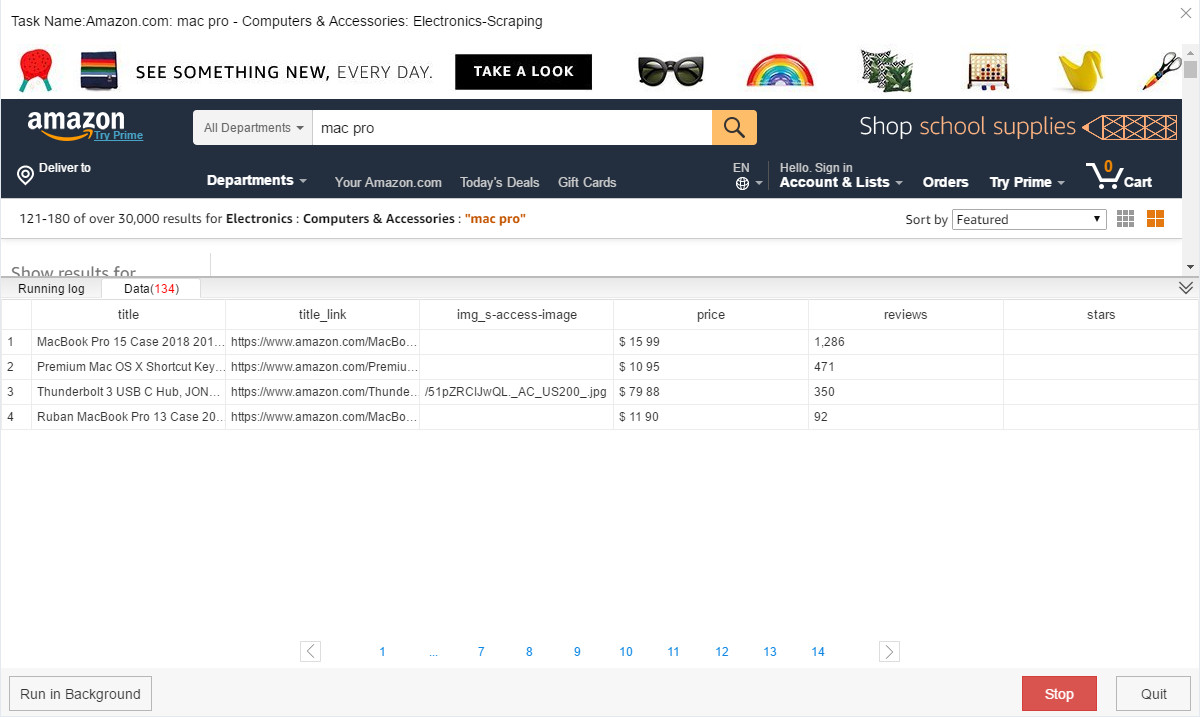Screen dimensions: 1200x717
Task: Go to data page 1
Action: 382,652
